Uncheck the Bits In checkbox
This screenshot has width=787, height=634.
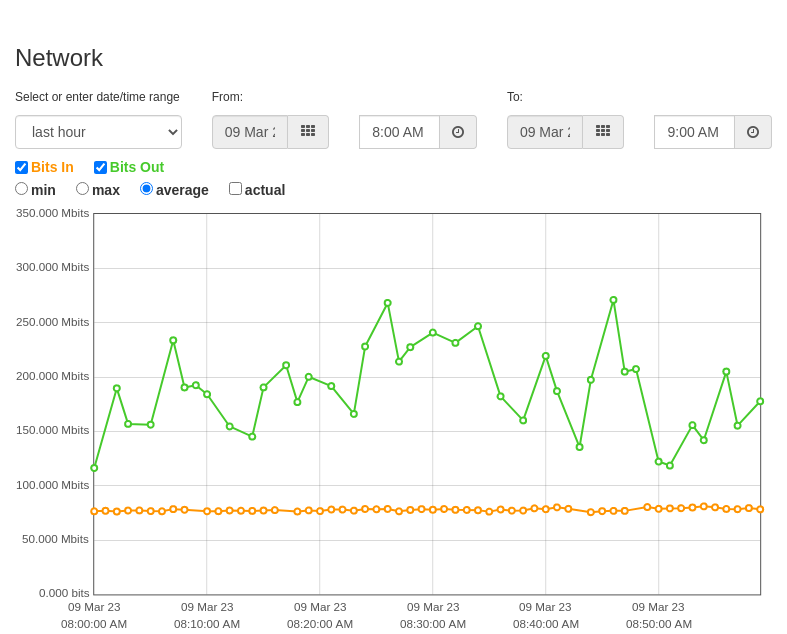[x=22, y=167]
